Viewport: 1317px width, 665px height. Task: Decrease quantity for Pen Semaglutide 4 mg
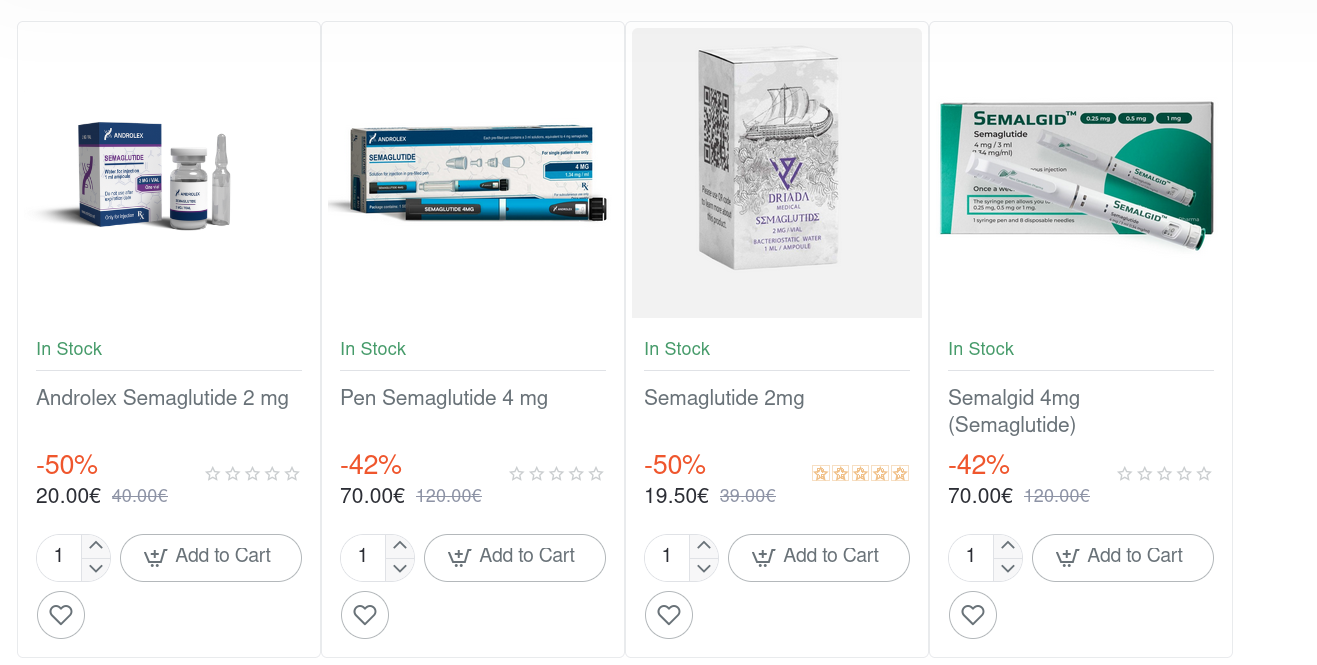pos(399,569)
